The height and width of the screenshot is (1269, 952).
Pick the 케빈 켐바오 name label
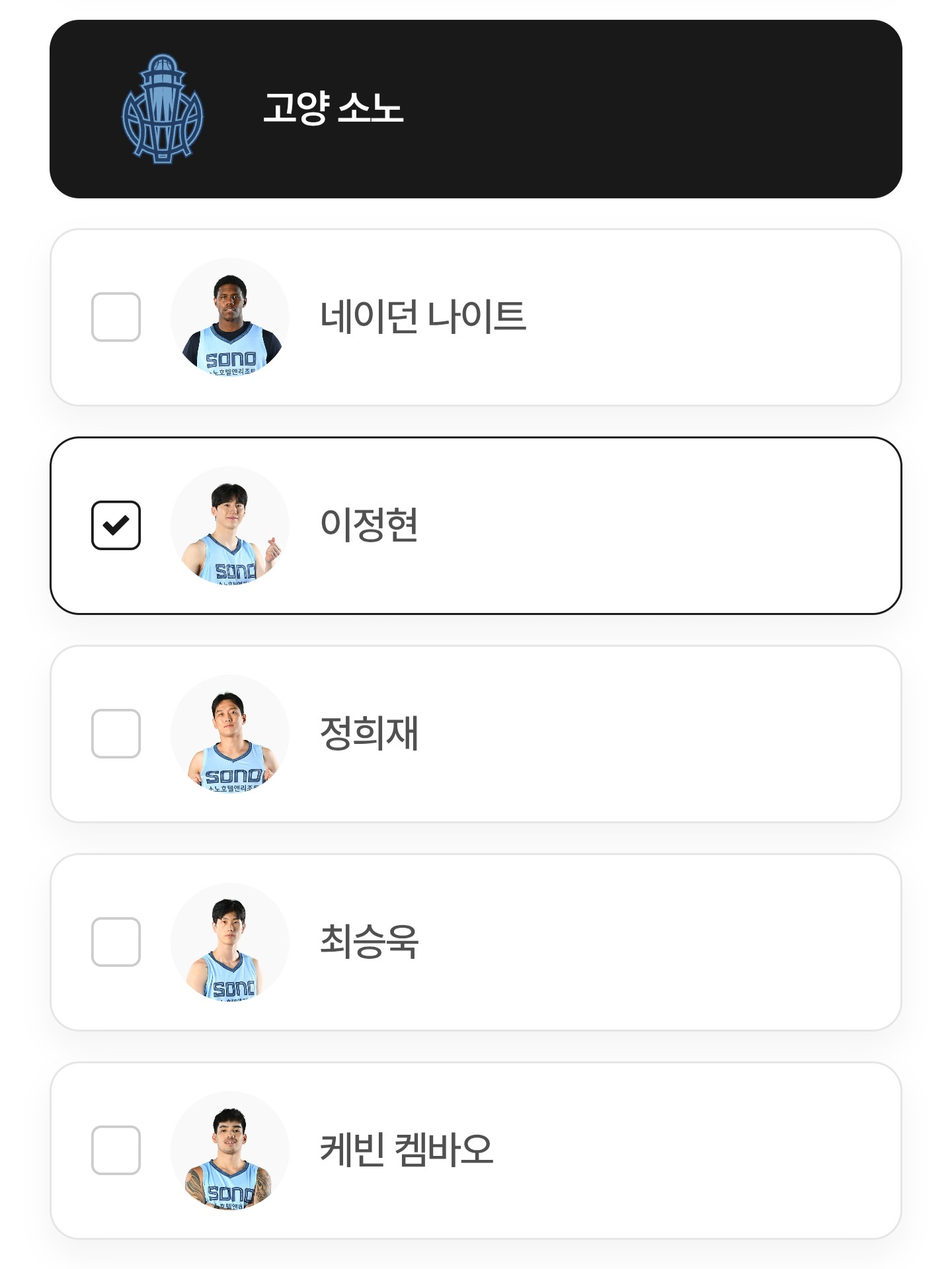pyautogui.click(x=407, y=1149)
